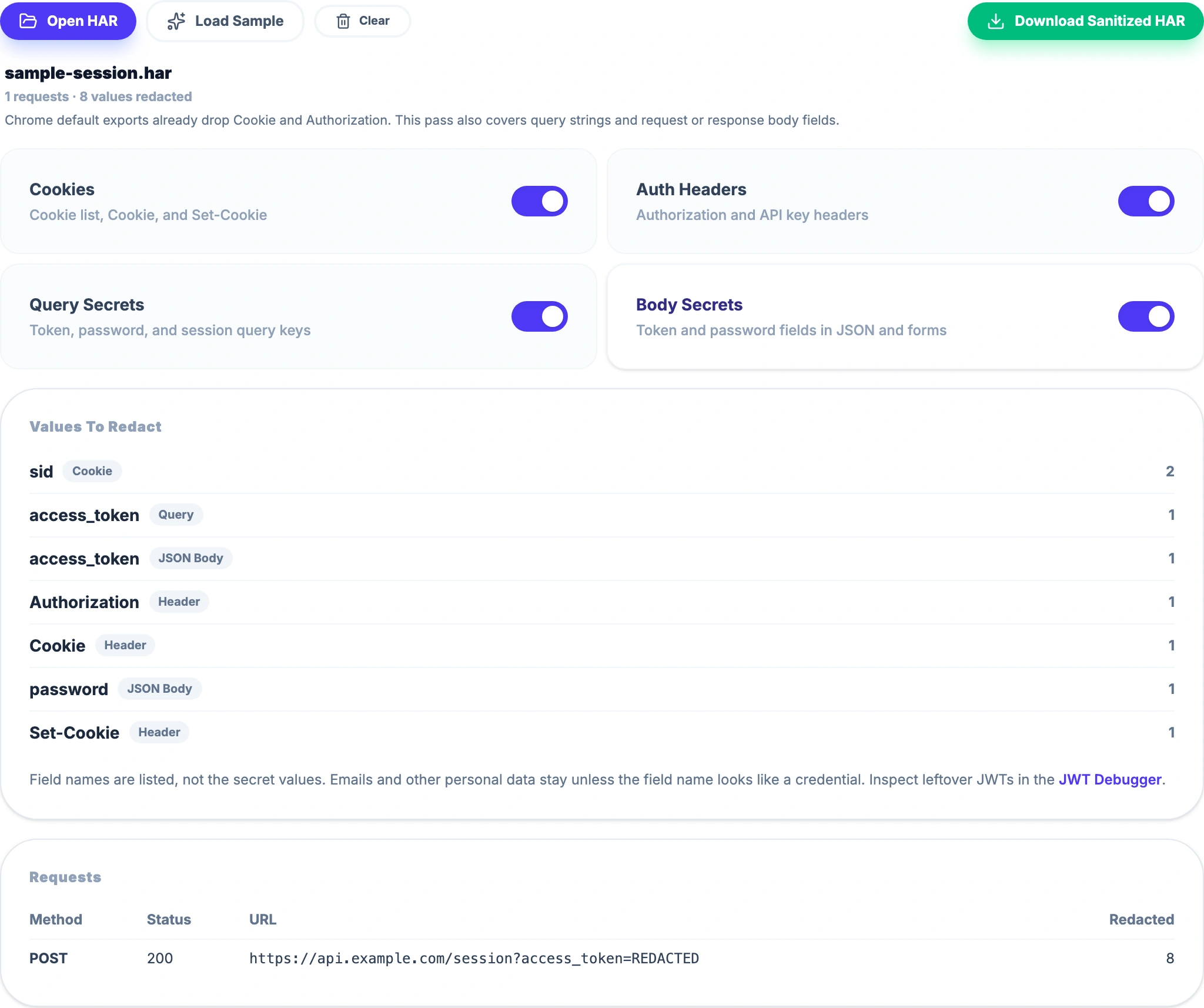1204x1008 pixels.
Task: Open the JWT Debugger link
Action: tap(1110, 779)
